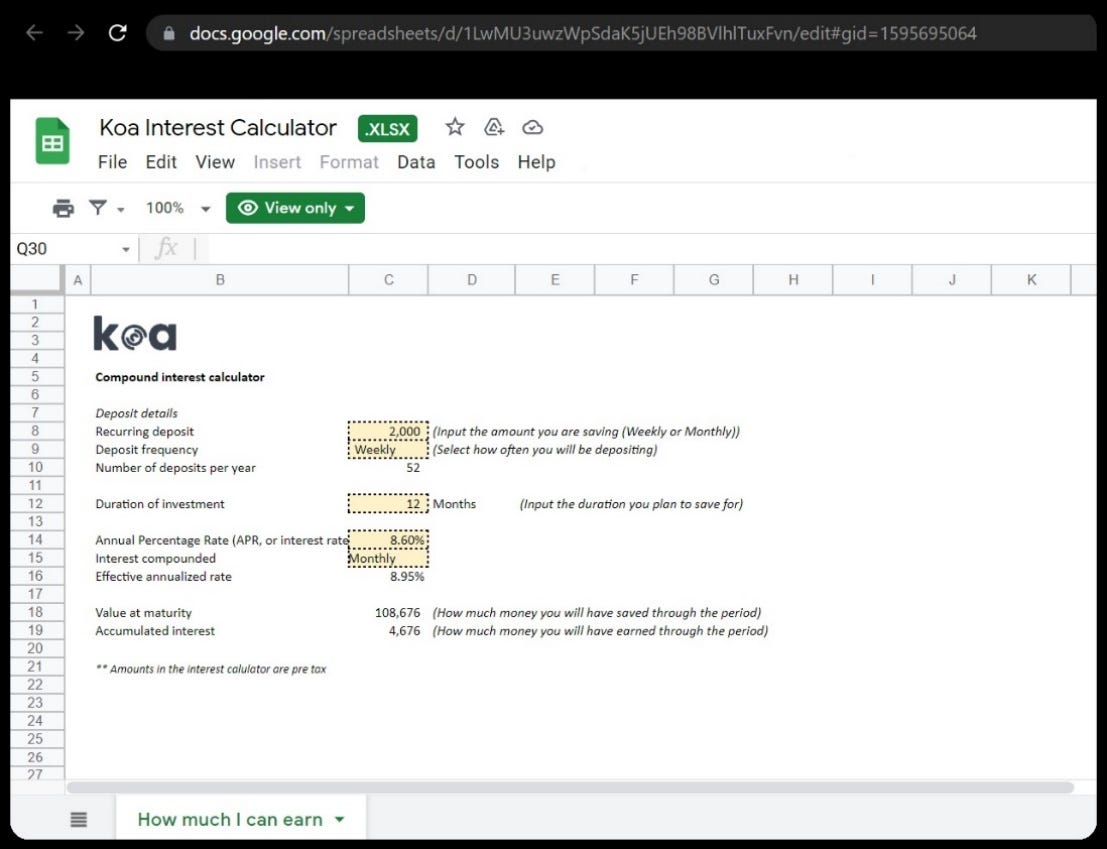Image resolution: width=1107 pixels, height=849 pixels.
Task: Open the View menu
Action: pos(215,162)
